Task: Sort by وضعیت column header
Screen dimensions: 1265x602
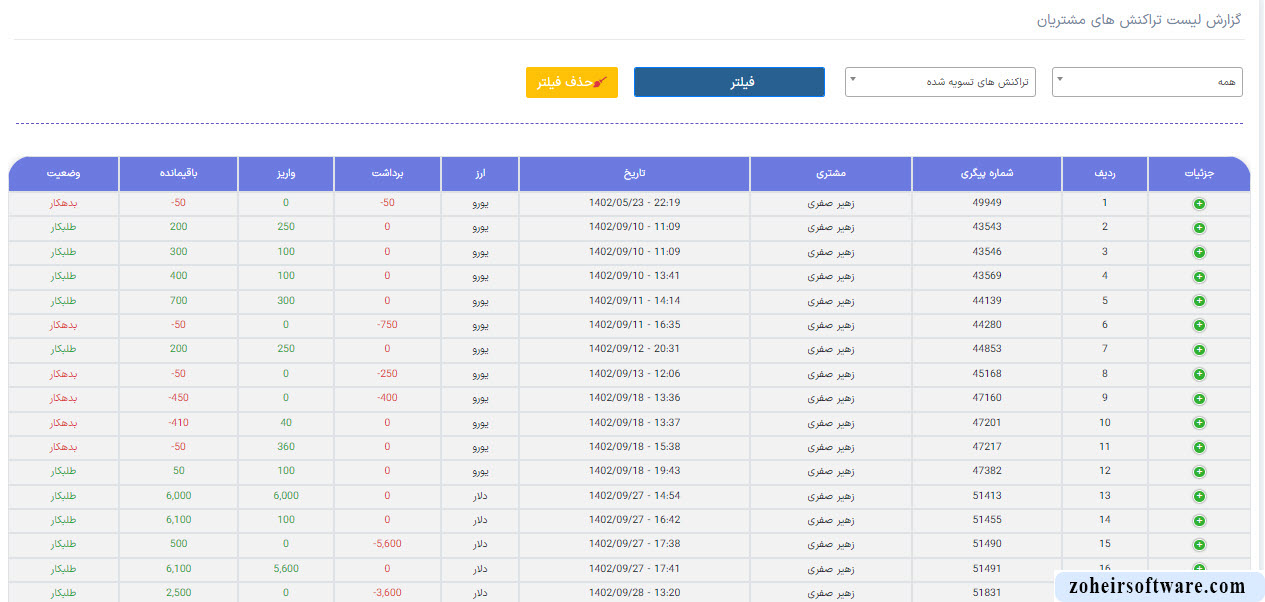Action: click(x=64, y=173)
